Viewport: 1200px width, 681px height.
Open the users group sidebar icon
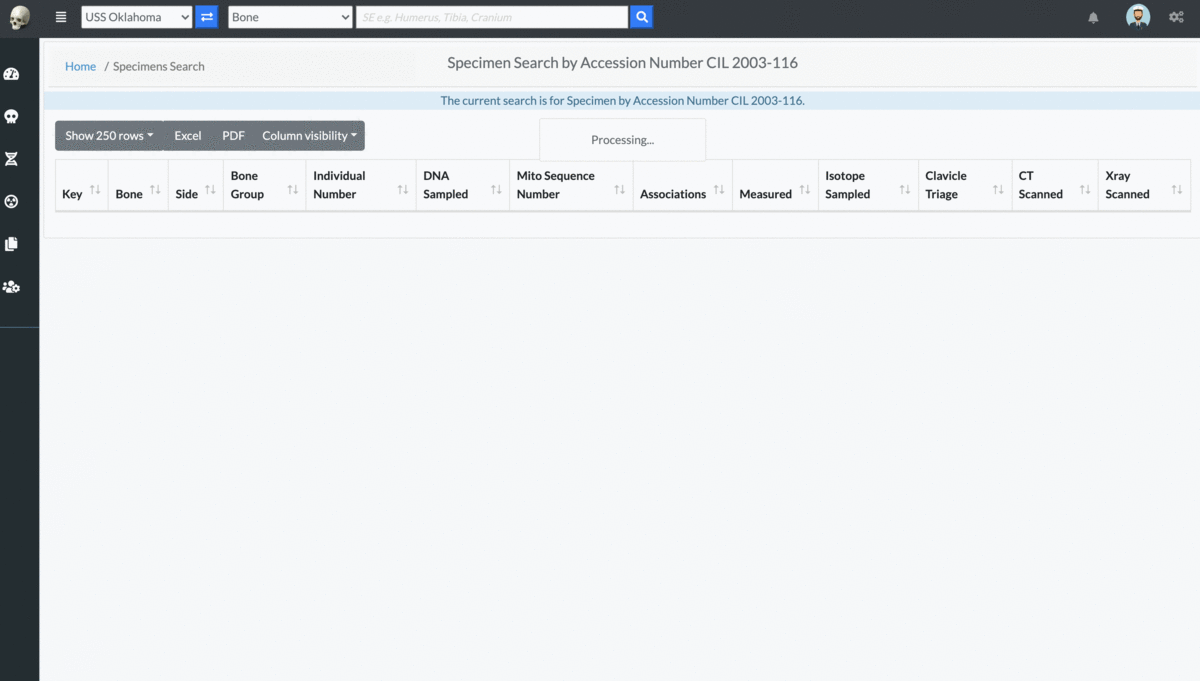(12, 287)
